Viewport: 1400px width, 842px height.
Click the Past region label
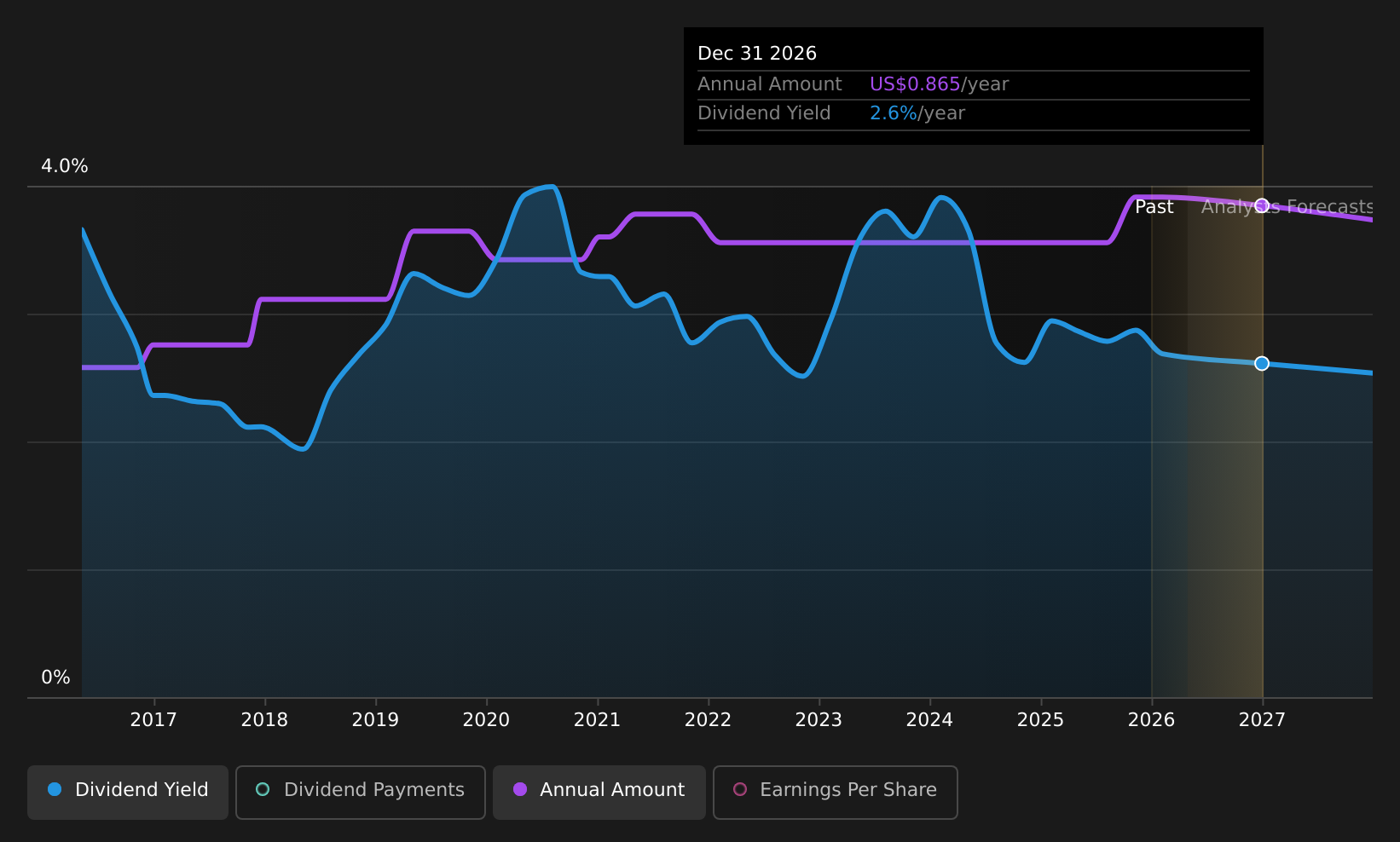[x=1154, y=207]
